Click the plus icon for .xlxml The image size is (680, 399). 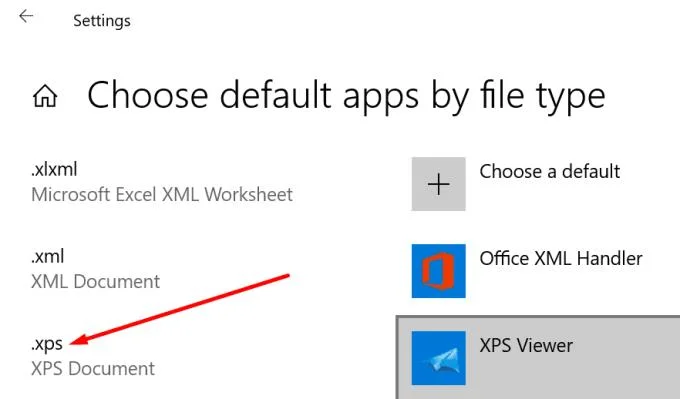coord(438,184)
